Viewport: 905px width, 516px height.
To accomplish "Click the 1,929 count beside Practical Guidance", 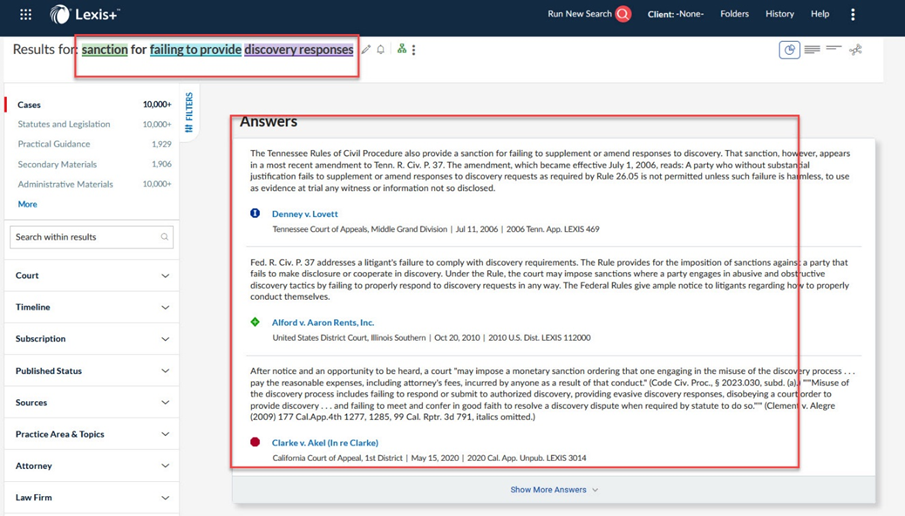I will (x=162, y=144).
